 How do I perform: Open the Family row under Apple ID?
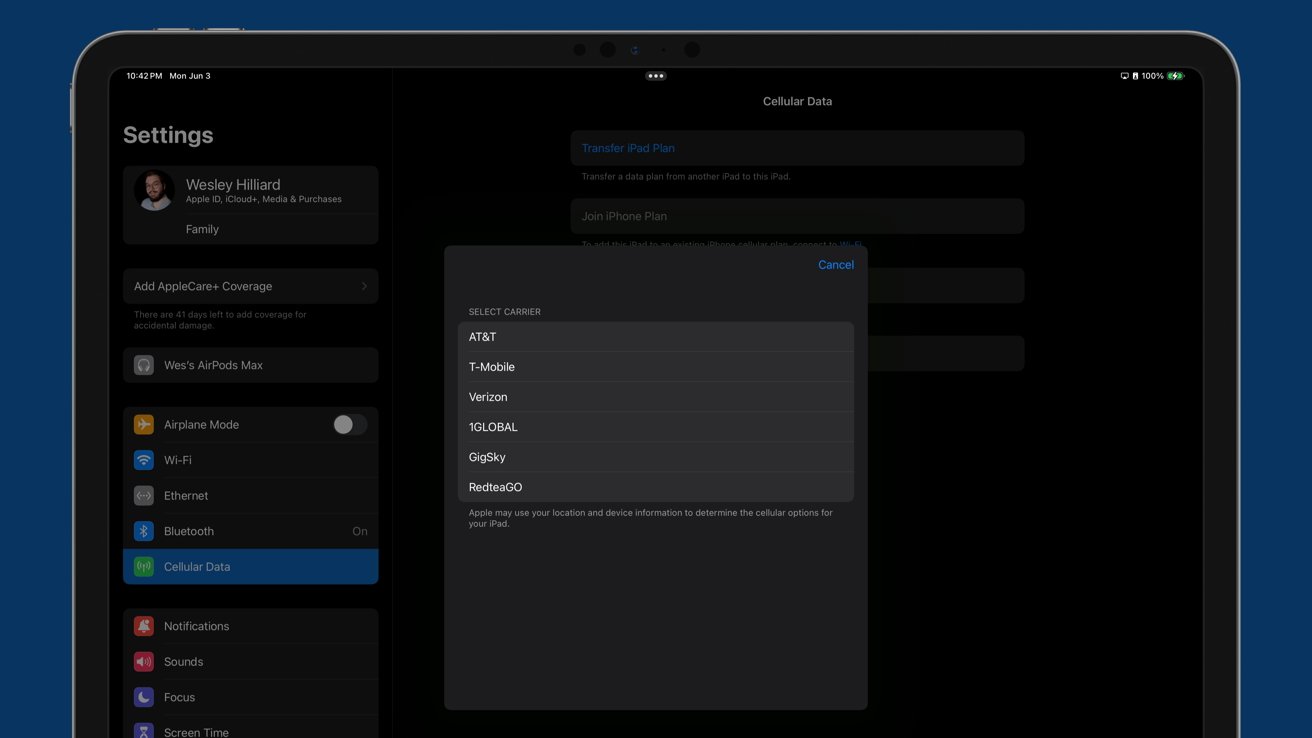pyautogui.click(x=250, y=229)
